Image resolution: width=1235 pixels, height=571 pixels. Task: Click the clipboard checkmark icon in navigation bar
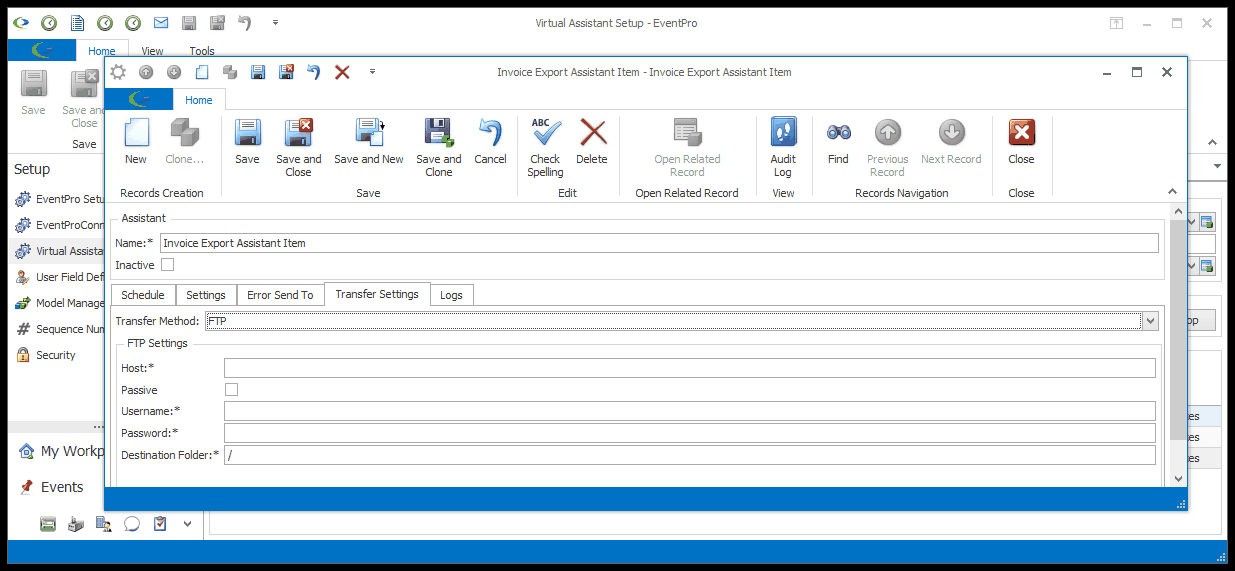tap(160, 523)
